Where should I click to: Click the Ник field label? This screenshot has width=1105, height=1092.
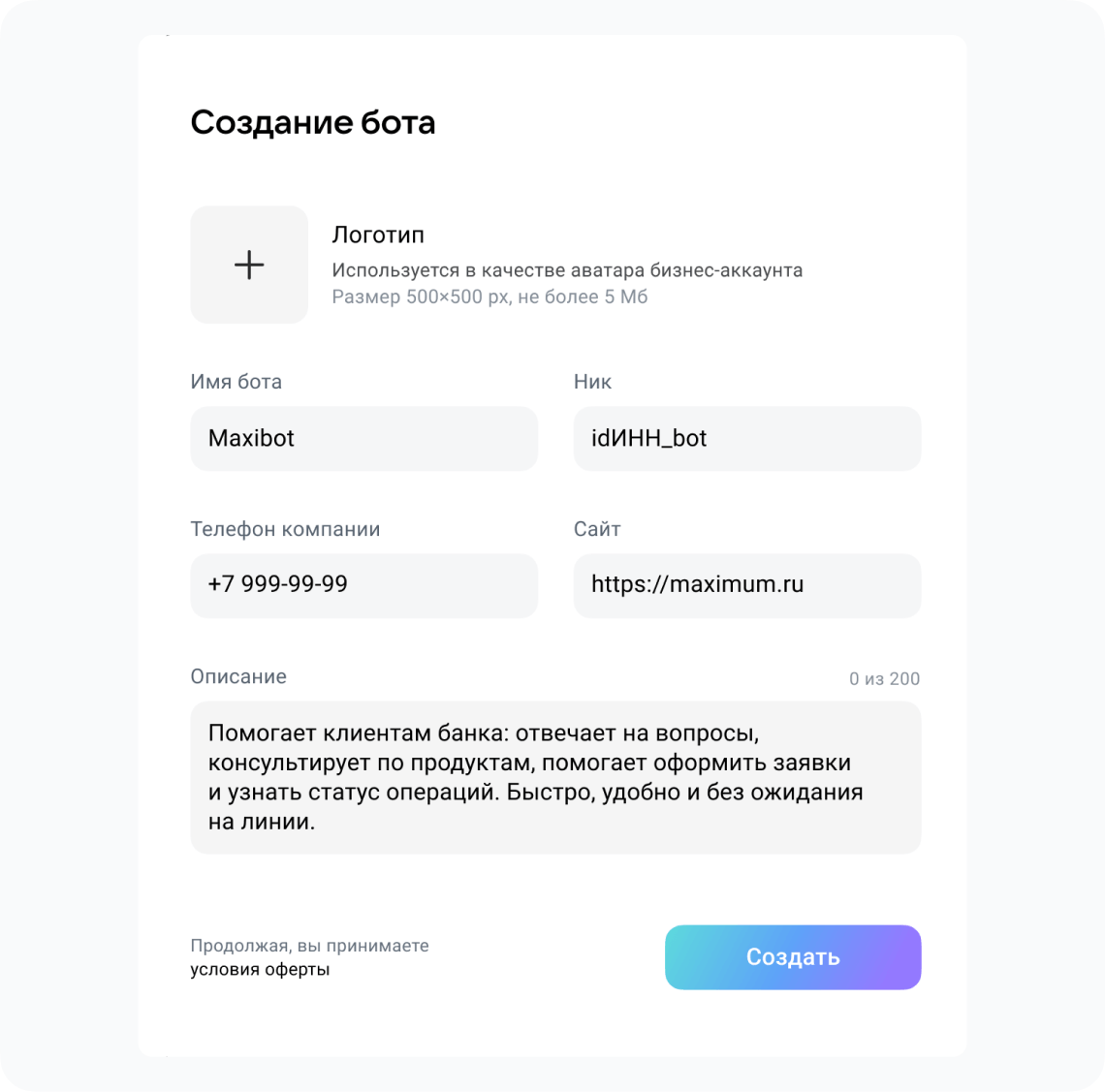click(591, 382)
